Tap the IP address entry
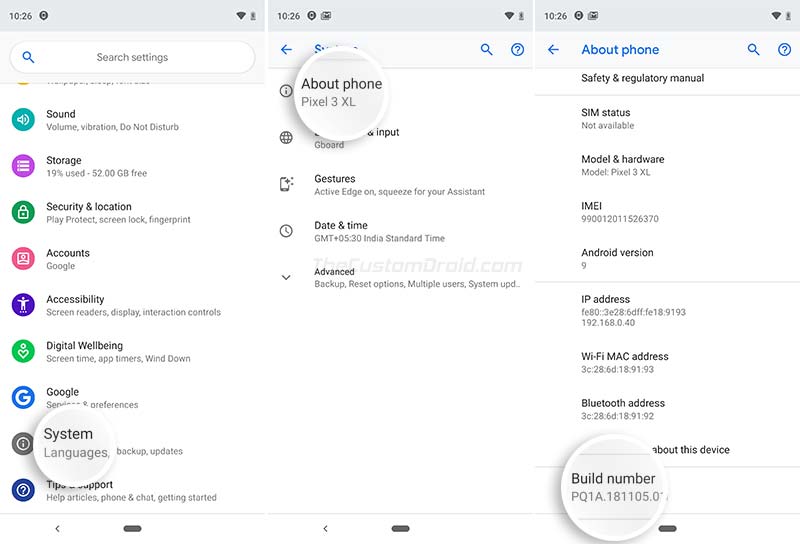 click(x=667, y=310)
